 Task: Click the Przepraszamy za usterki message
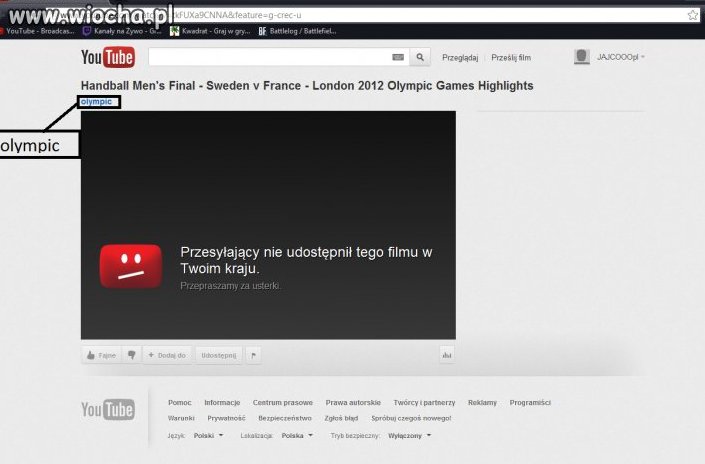pyautogui.click(x=231, y=286)
